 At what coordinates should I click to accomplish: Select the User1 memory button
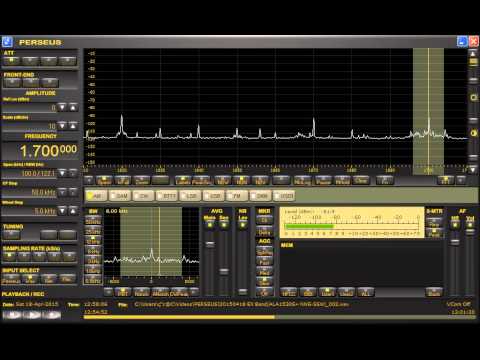pos(327,293)
